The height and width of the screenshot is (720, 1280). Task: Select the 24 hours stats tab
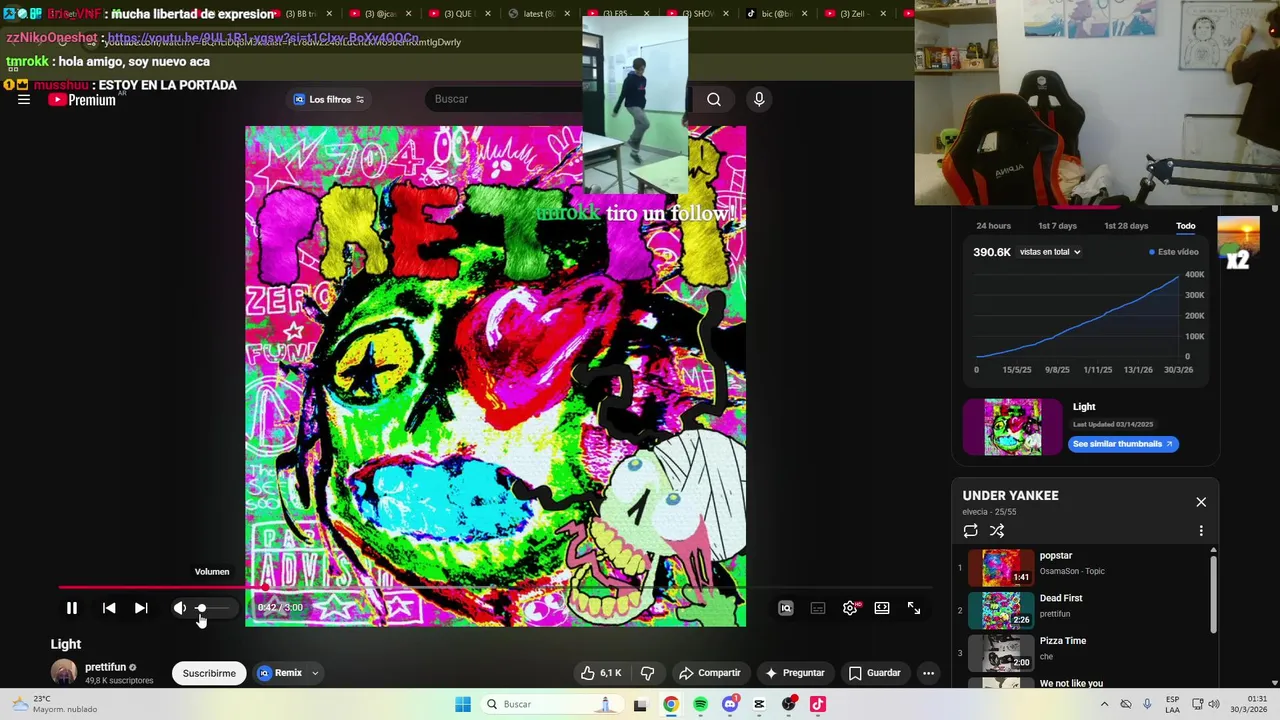click(x=993, y=226)
